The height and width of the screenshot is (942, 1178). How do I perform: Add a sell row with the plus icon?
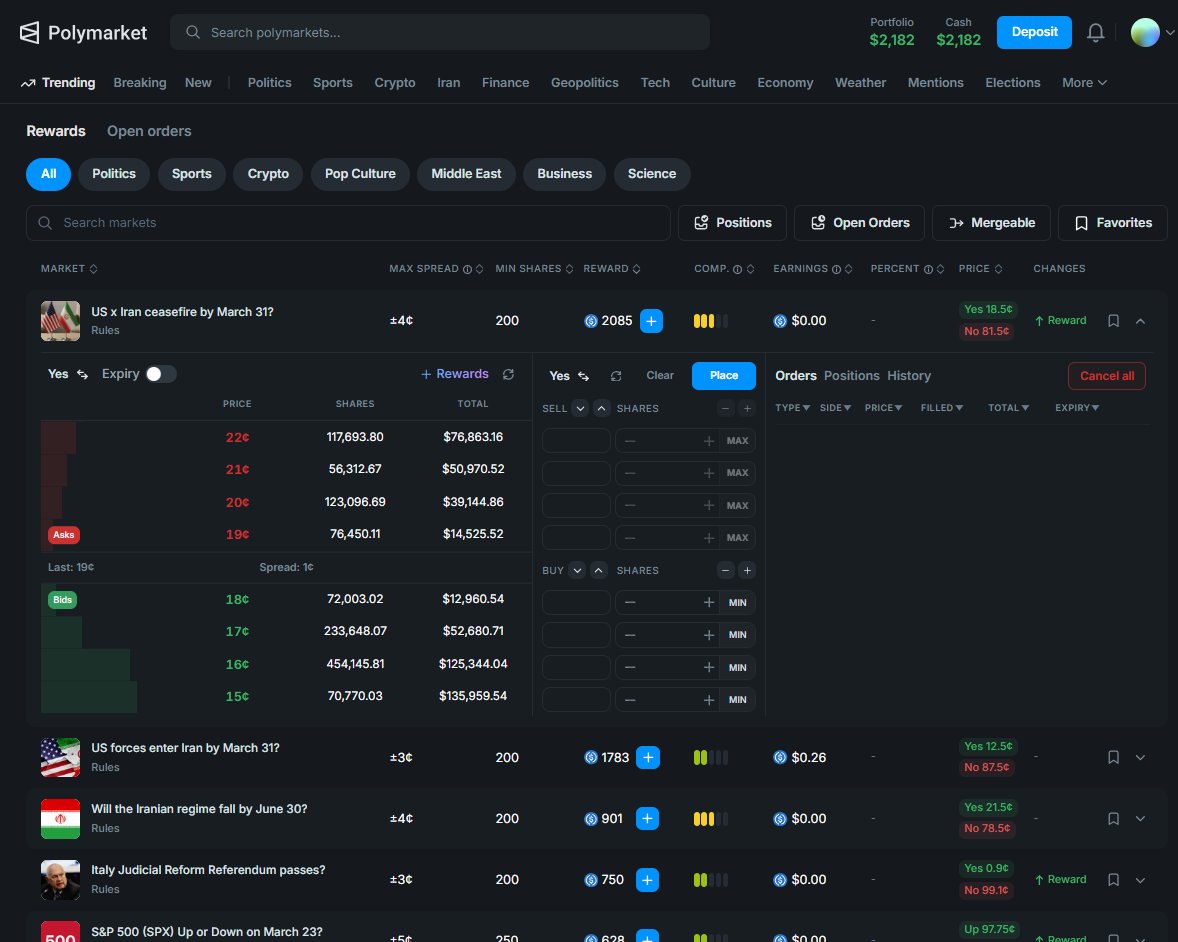[x=747, y=409]
